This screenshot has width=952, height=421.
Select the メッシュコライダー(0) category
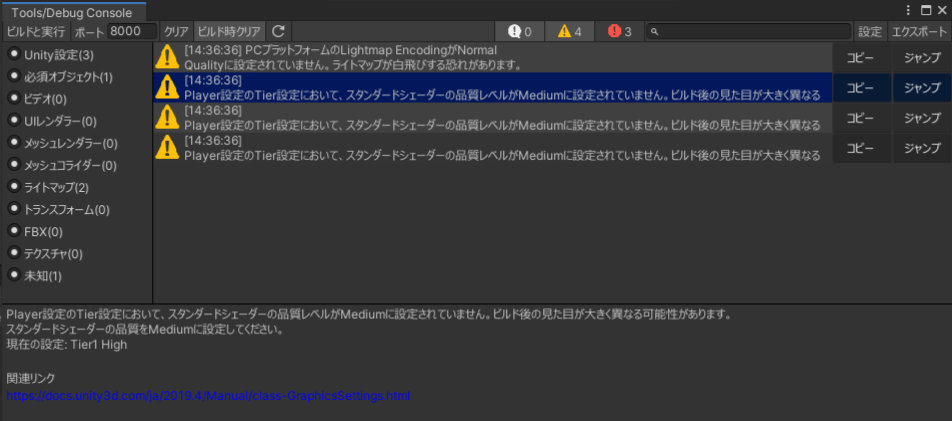click(x=62, y=165)
